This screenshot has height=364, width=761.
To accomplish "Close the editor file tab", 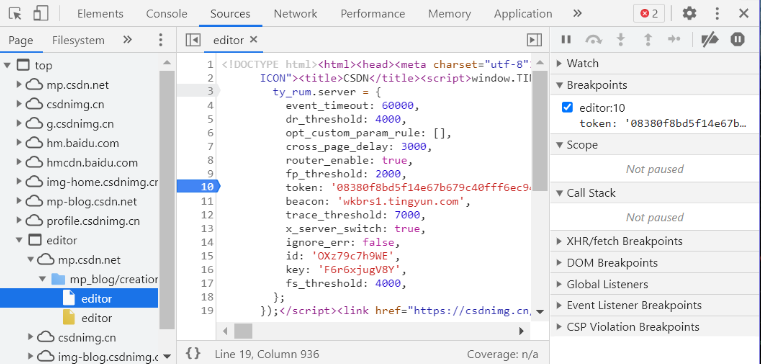I will coord(253,39).
